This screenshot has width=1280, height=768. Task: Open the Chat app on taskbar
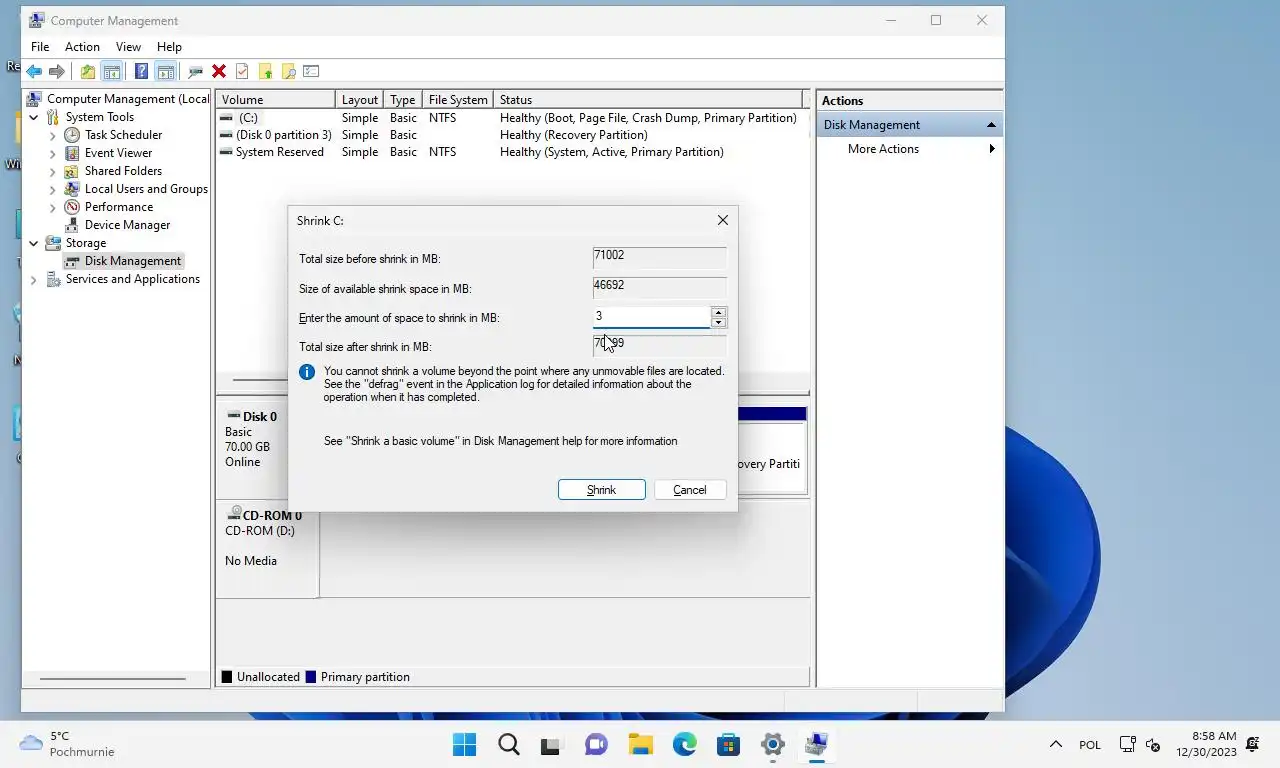[596, 744]
